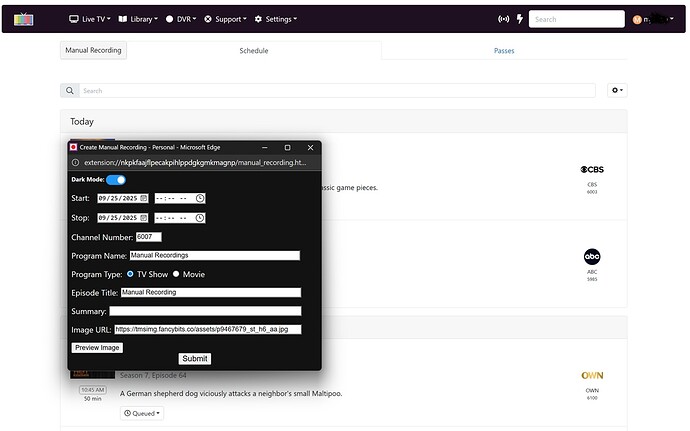Open calendar picker for Start date
690x431 pixels.
144,198
